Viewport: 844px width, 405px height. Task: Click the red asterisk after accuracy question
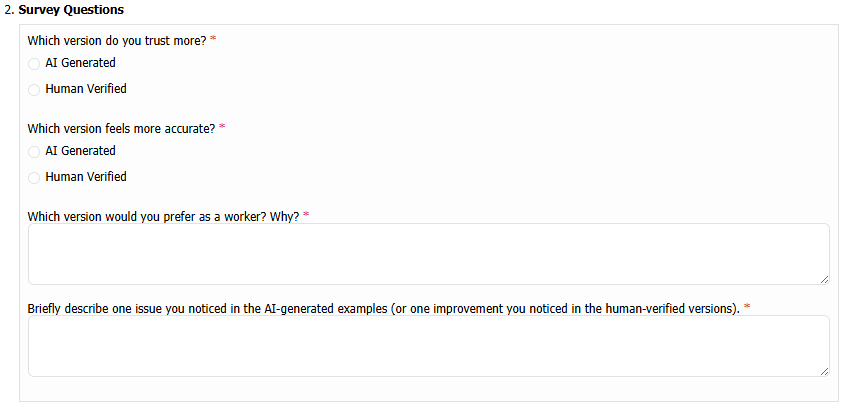(222, 128)
